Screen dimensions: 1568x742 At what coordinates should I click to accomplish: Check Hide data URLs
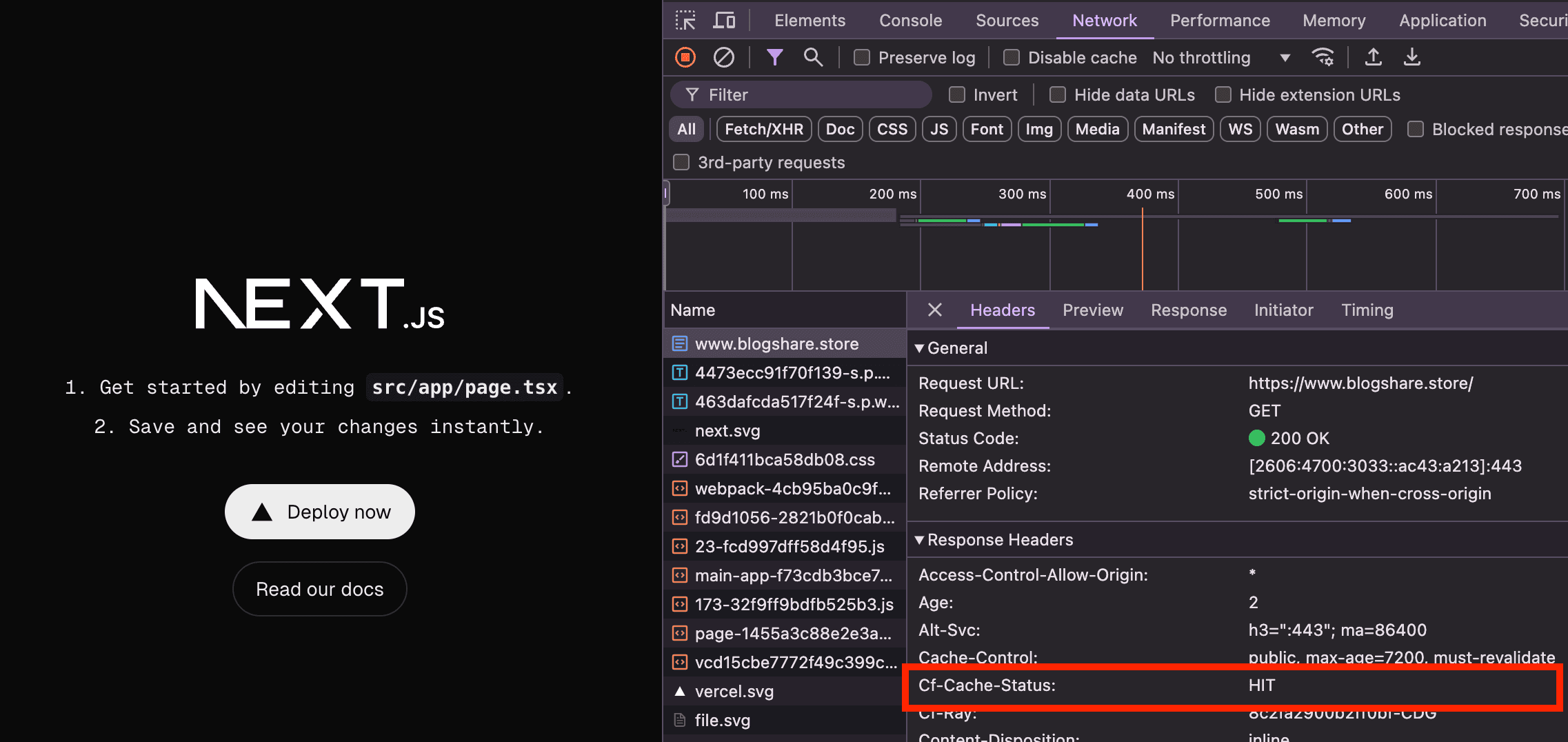click(x=1057, y=94)
